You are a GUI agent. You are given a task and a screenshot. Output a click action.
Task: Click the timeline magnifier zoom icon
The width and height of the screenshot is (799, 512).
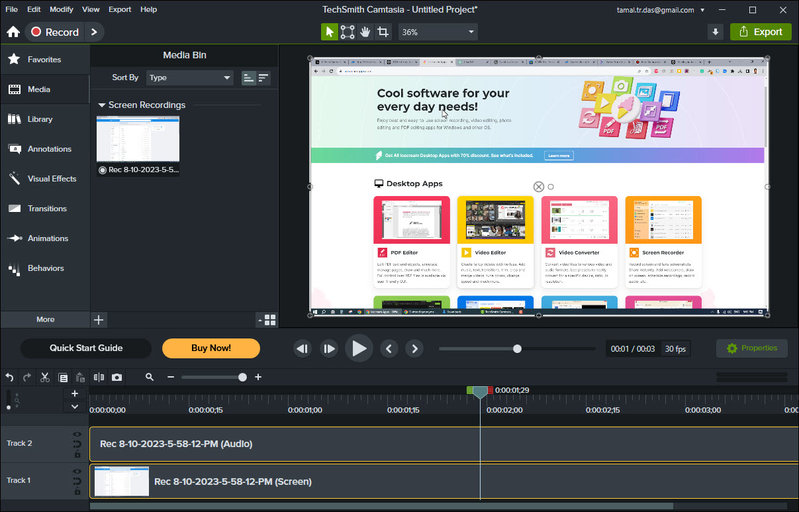tap(149, 378)
